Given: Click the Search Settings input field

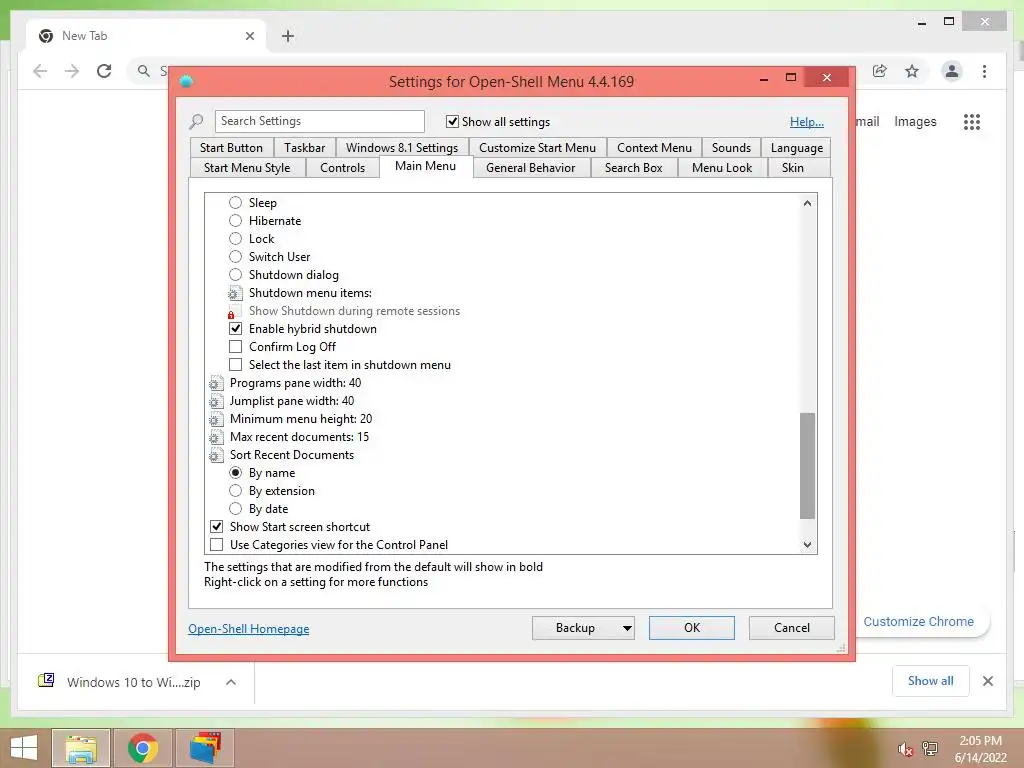Looking at the screenshot, I should pos(320,121).
